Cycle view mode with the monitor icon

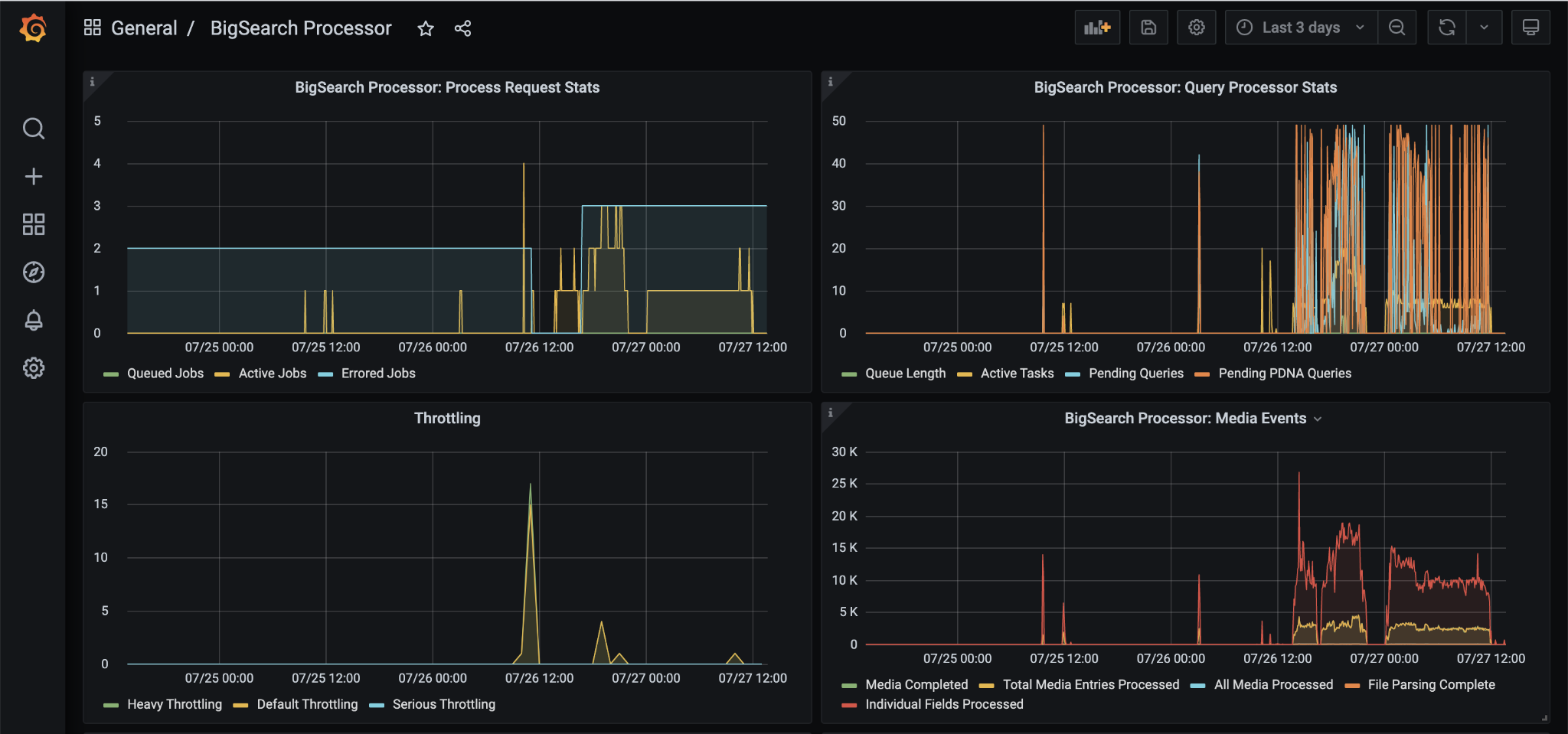1530,28
